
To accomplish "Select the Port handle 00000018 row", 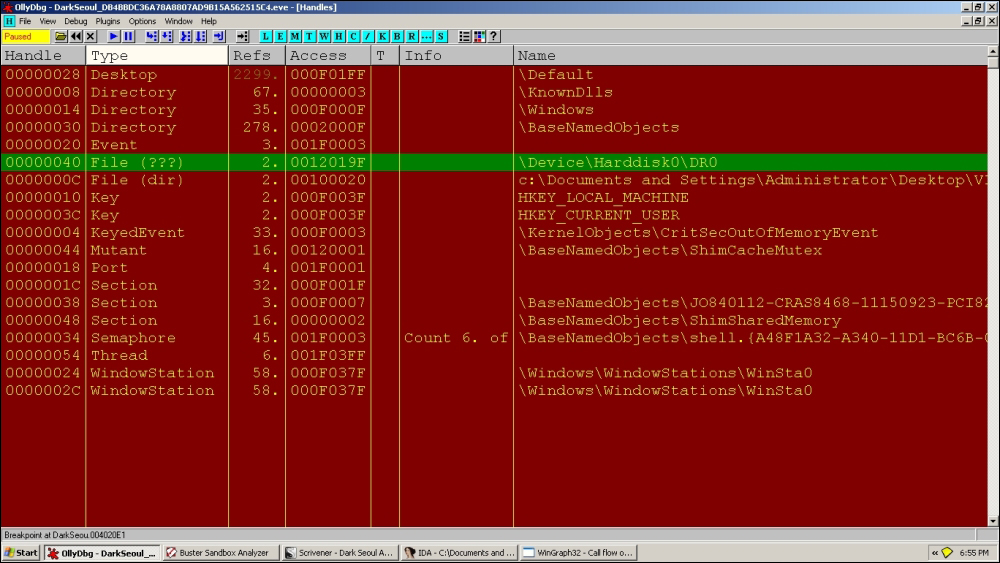I will (x=494, y=268).
